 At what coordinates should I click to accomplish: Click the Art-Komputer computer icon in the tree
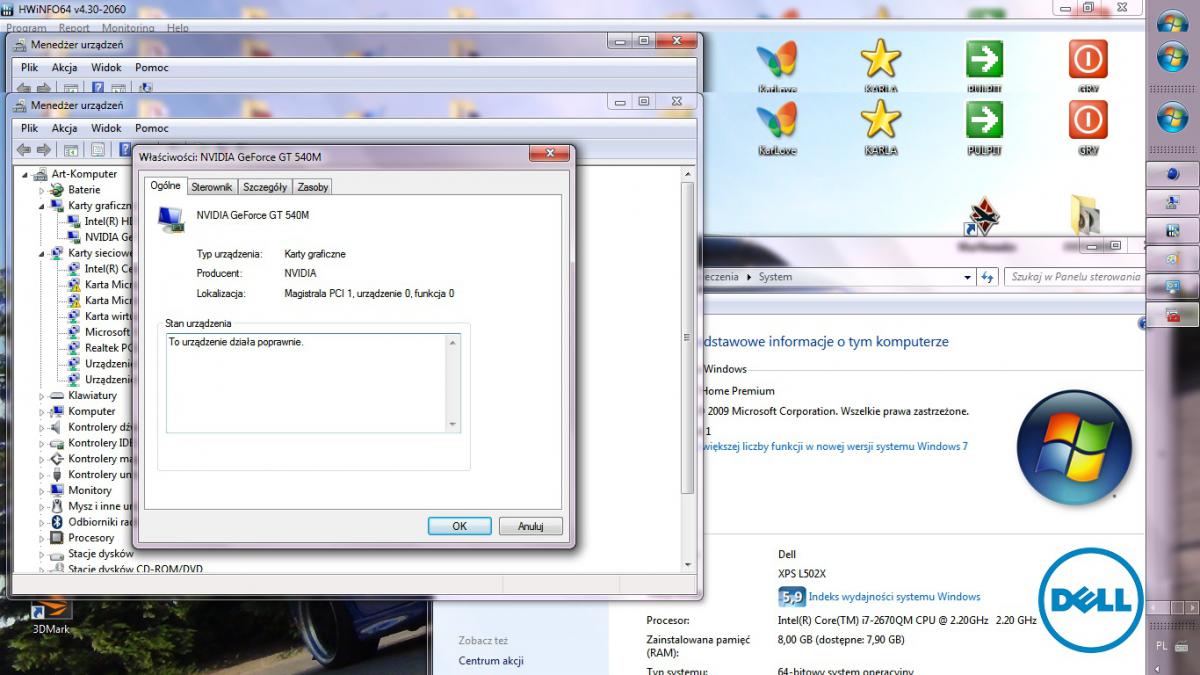click(x=41, y=174)
